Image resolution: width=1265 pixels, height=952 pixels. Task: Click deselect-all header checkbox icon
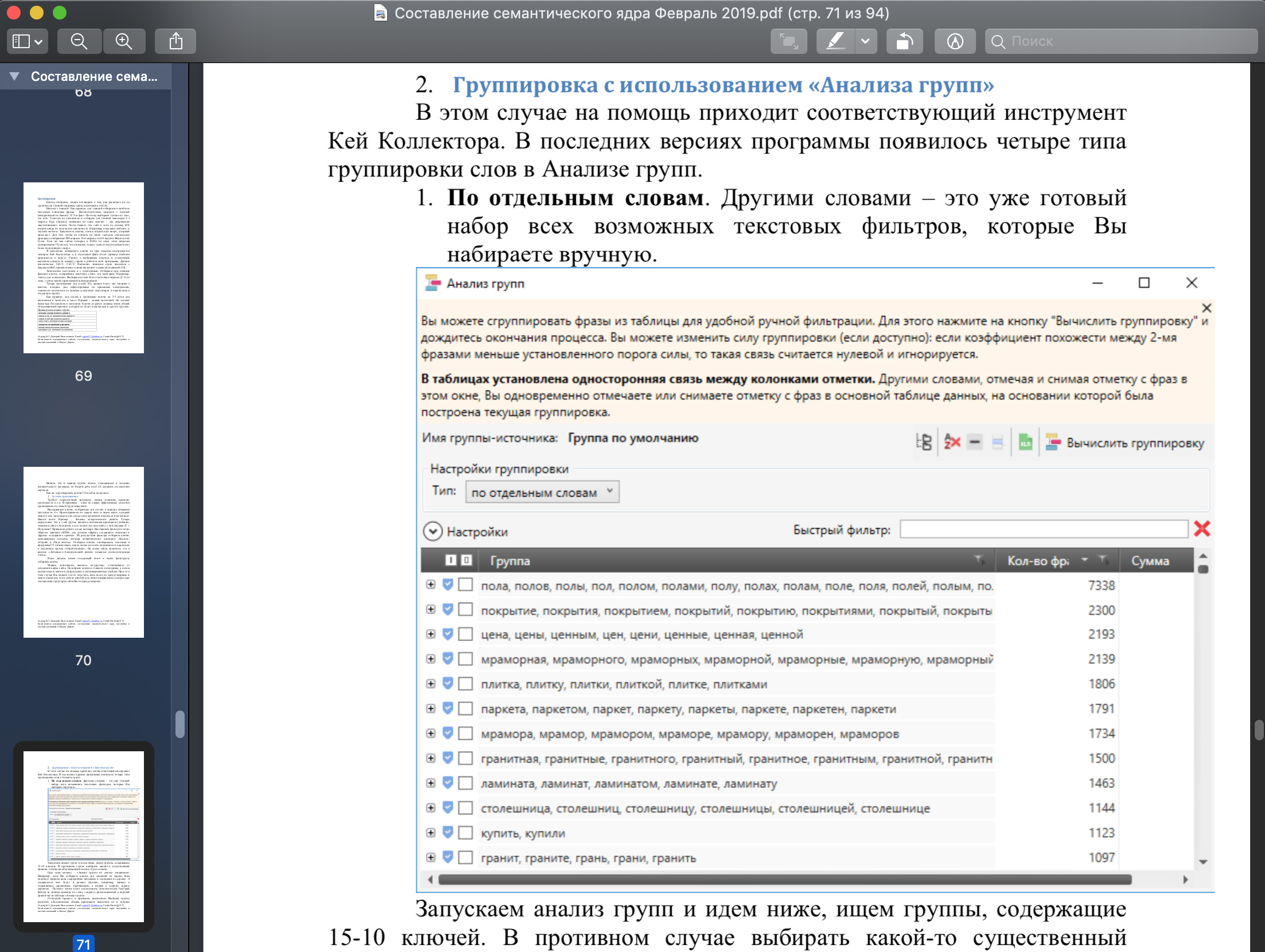467,560
